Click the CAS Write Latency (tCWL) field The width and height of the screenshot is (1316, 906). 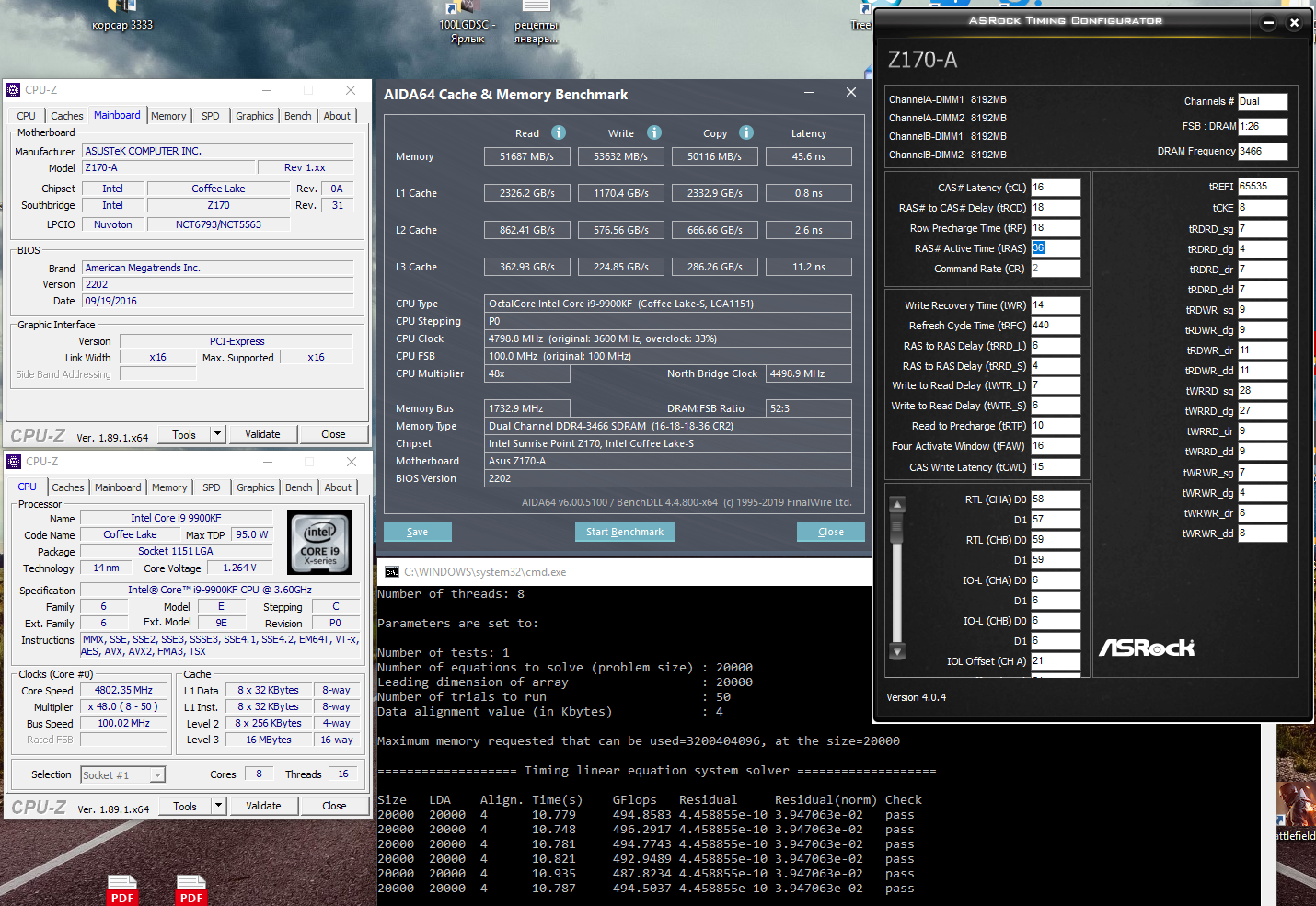pos(1056,467)
